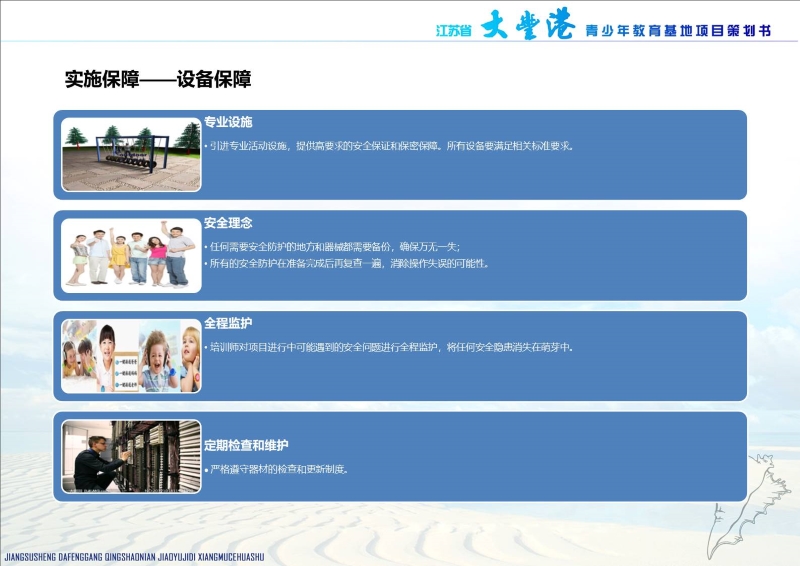Click the group of young people photo

coord(131,255)
